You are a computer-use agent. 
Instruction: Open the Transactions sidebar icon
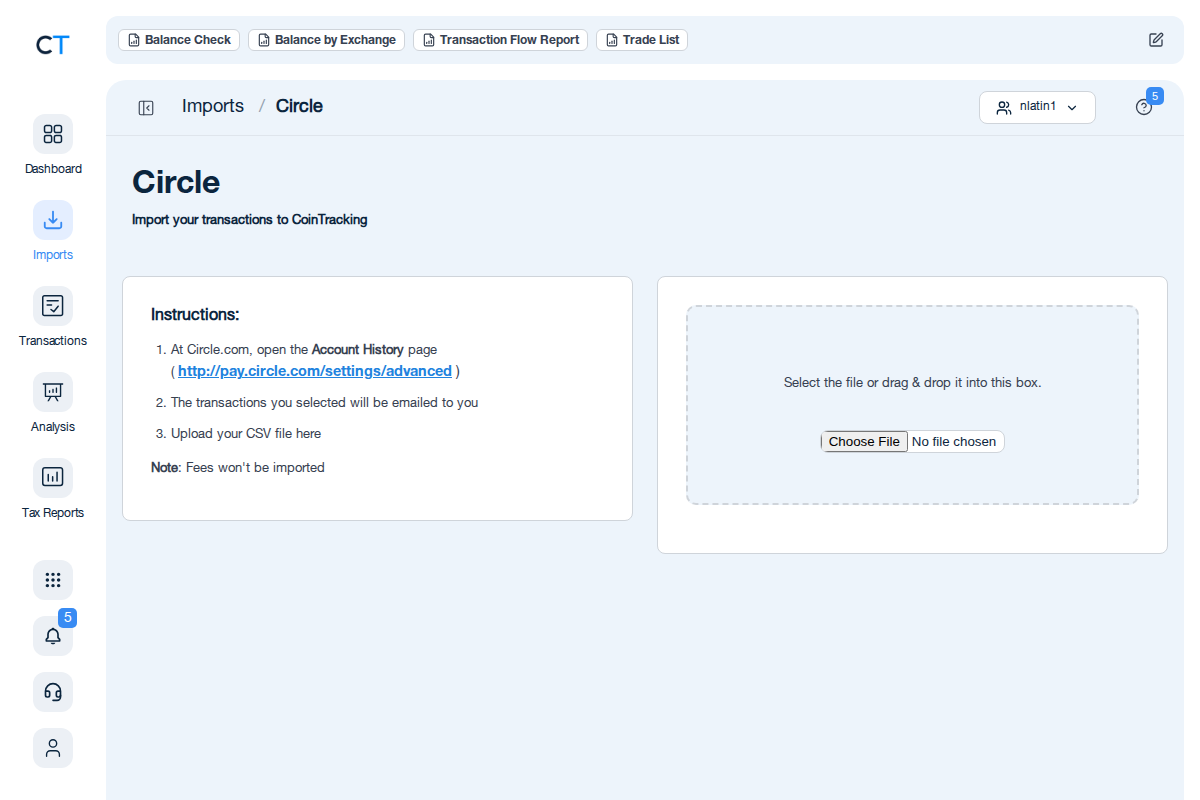coord(53,306)
